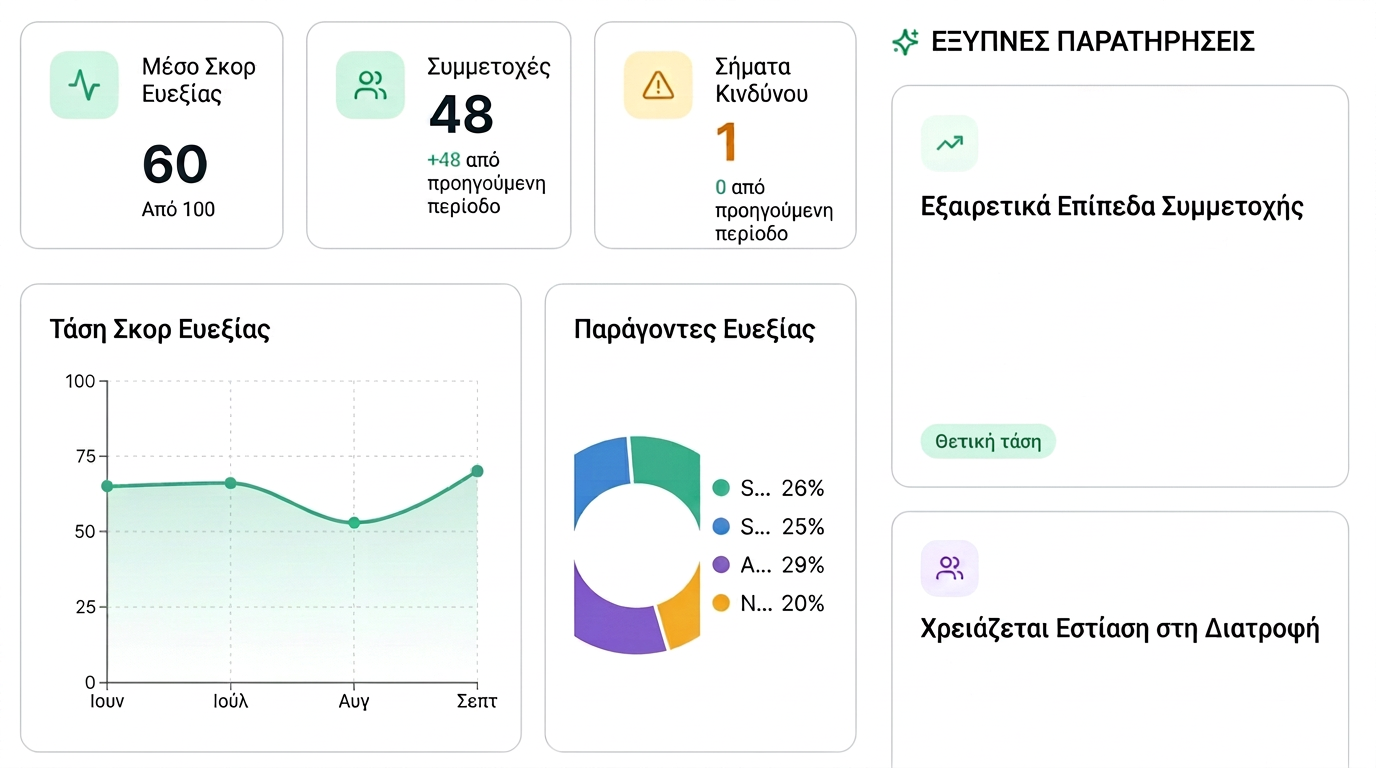
Task: Click the Σεπτ data point on the trend line
Action: 477,471
